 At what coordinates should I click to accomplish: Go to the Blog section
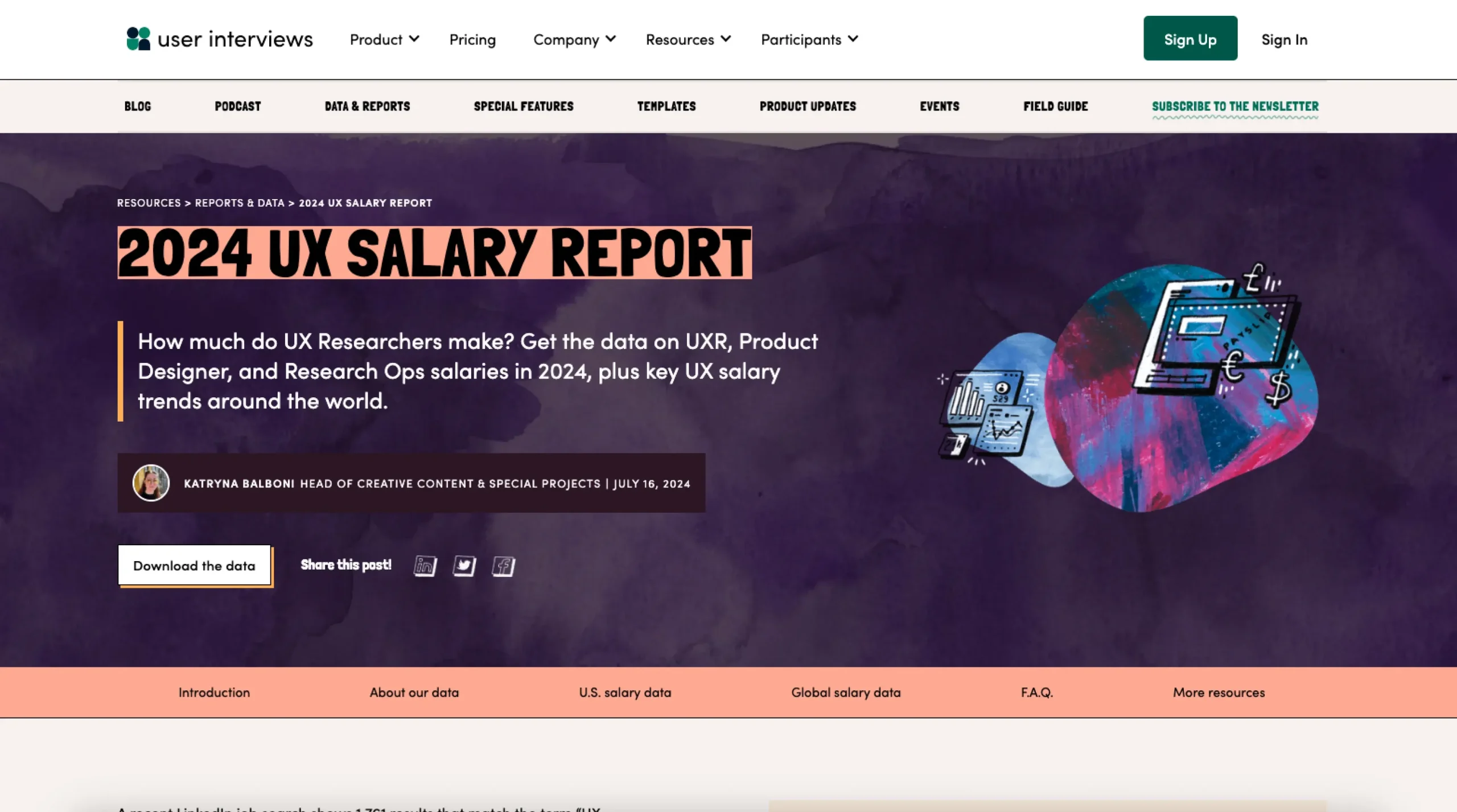point(138,106)
